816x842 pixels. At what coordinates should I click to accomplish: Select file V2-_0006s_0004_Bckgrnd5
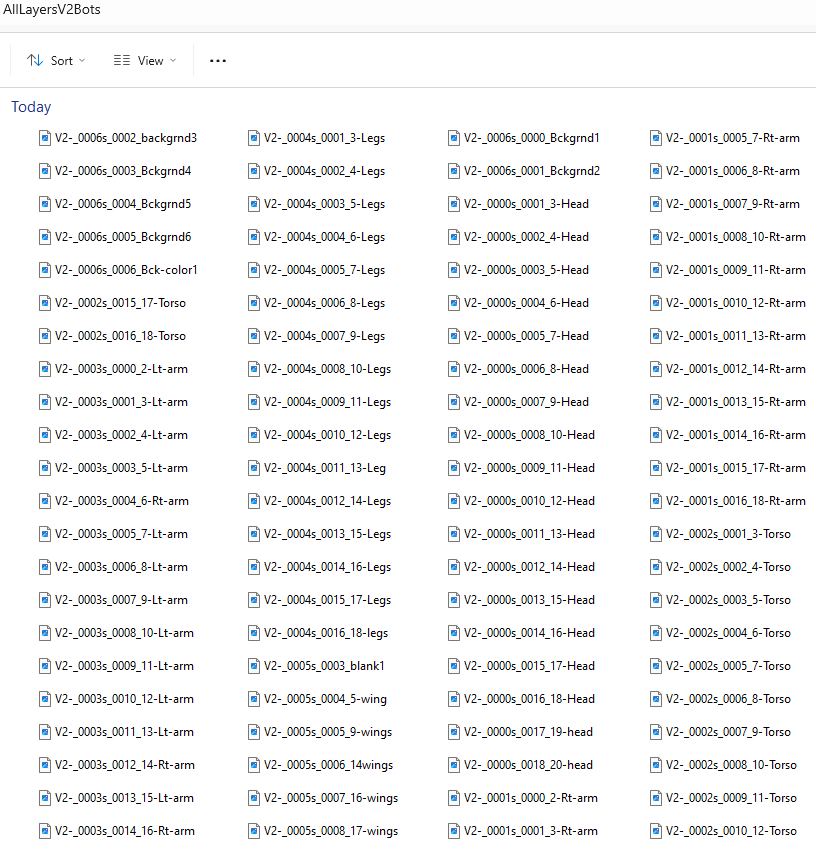(115, 204)
